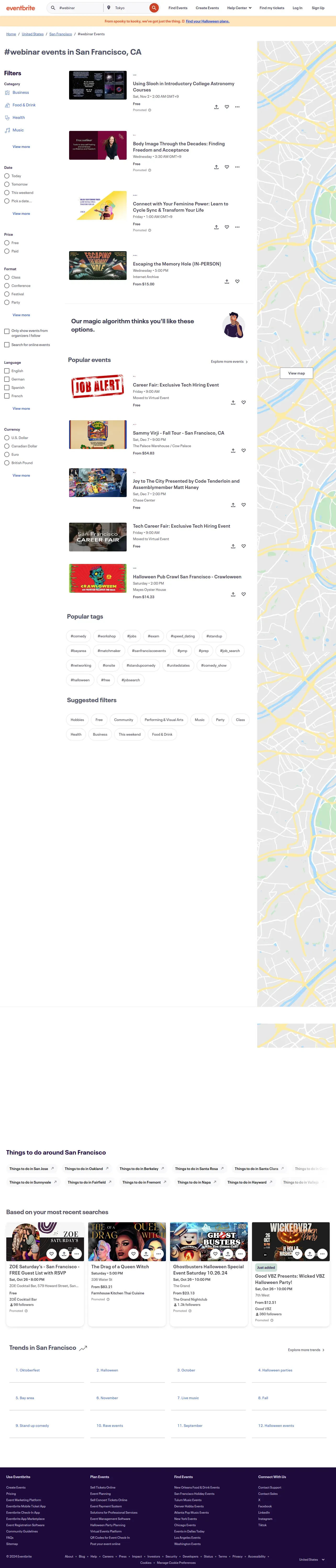Select the Conference format
This screenshot has height=1568, width=336.
7,285
